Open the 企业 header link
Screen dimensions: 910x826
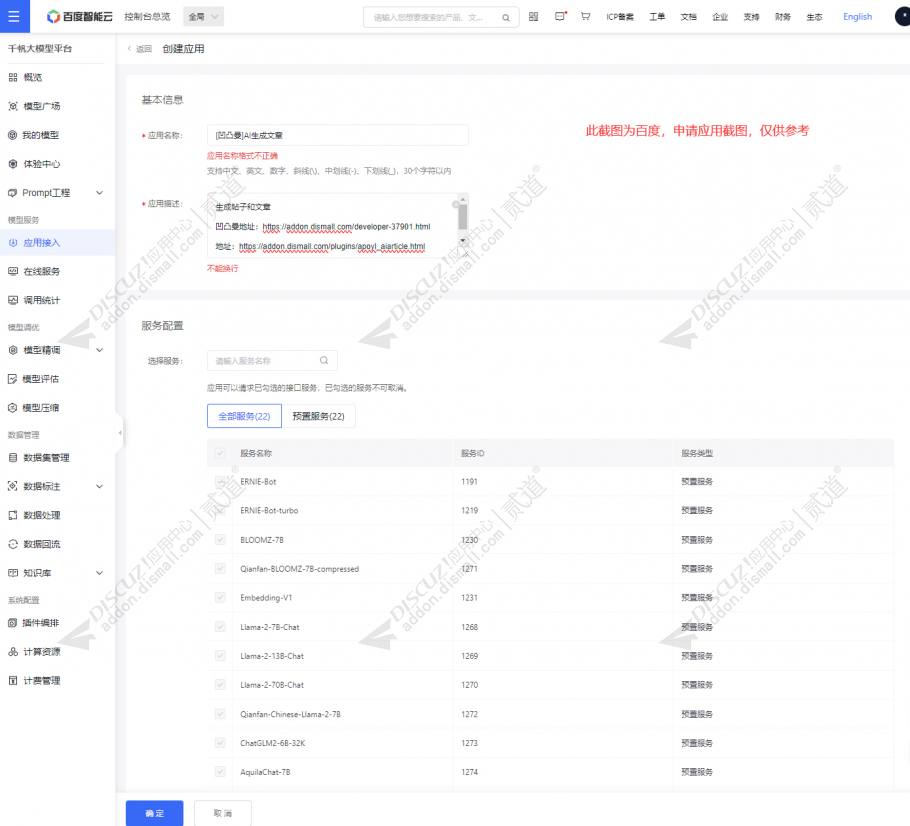720,17
